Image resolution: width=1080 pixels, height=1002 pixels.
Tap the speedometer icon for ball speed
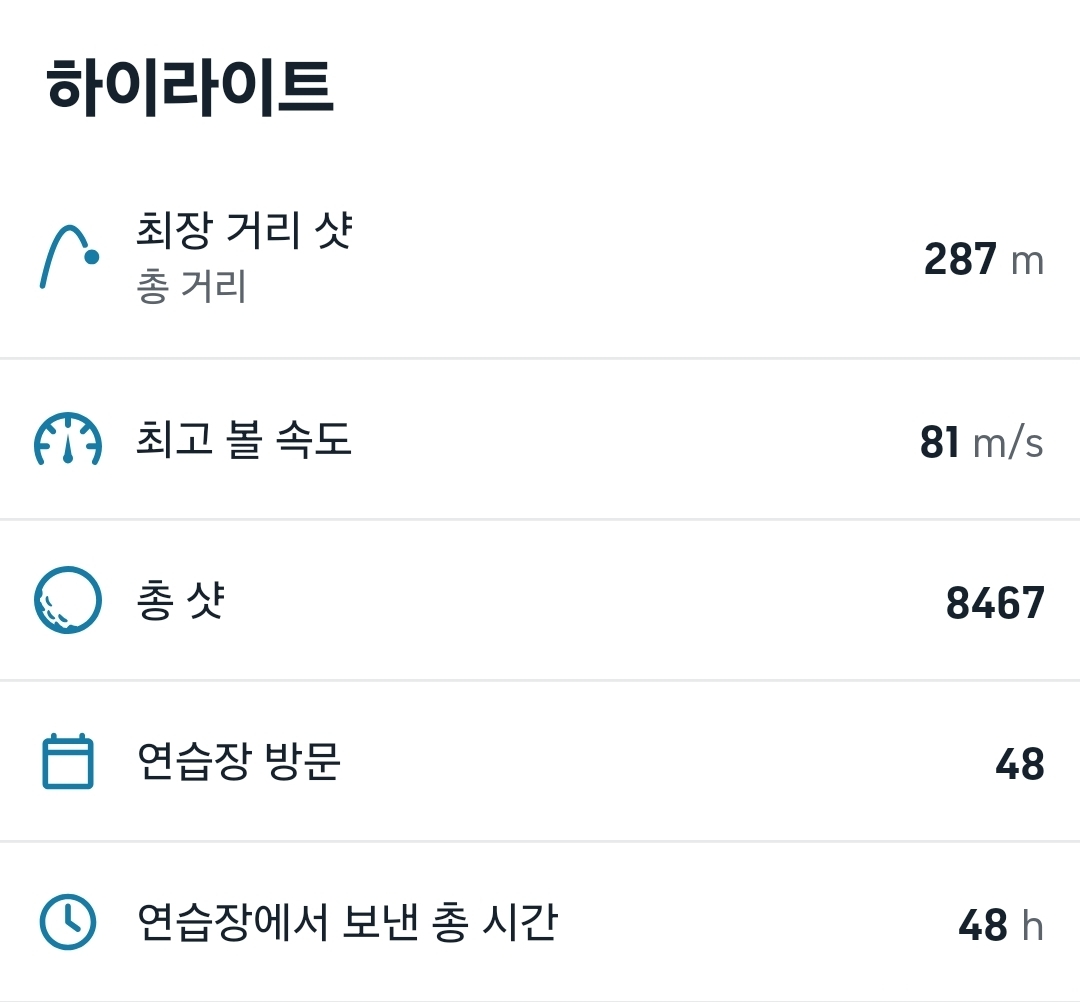pos(68,439)
